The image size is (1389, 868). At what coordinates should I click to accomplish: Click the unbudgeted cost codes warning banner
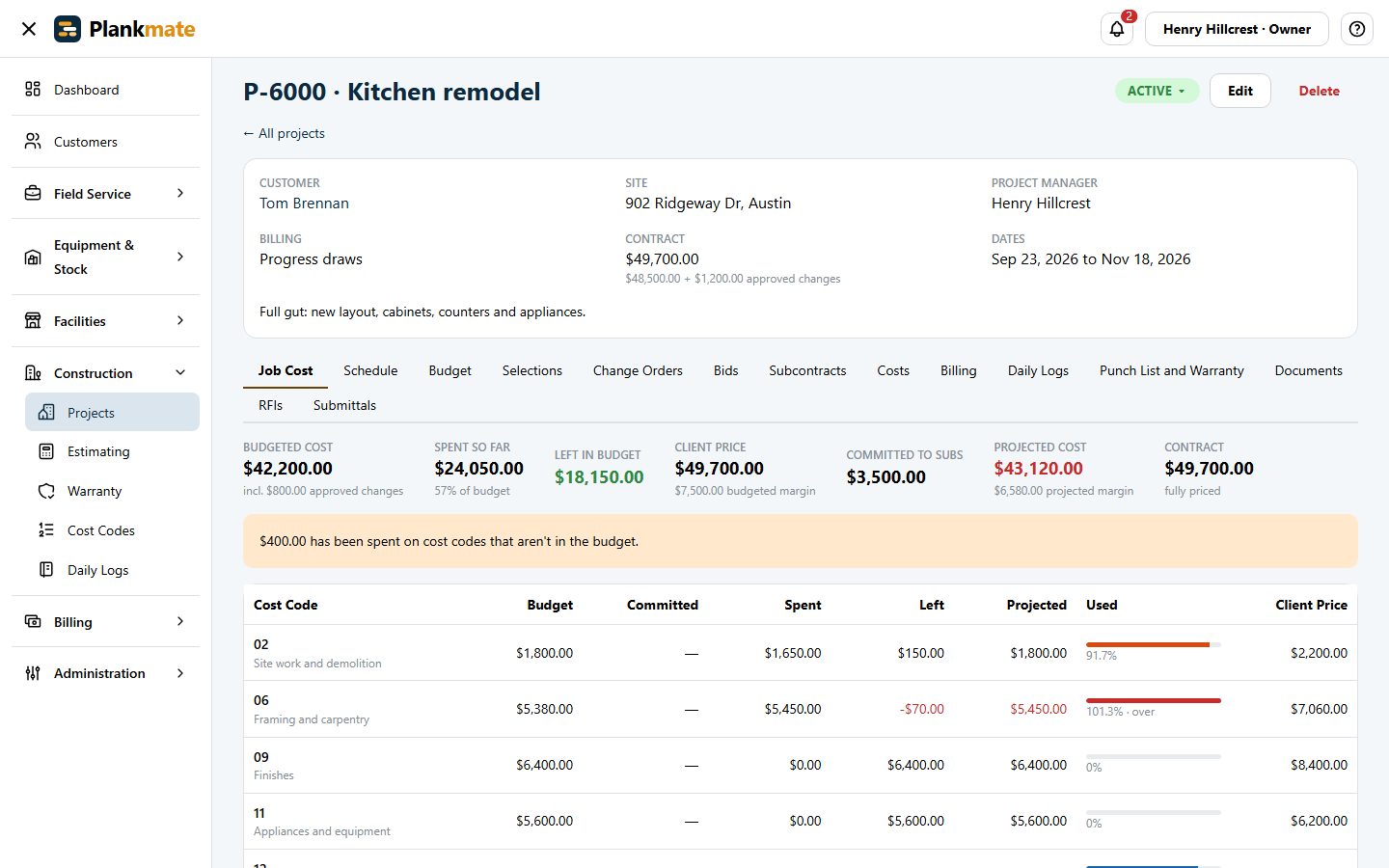801,541
